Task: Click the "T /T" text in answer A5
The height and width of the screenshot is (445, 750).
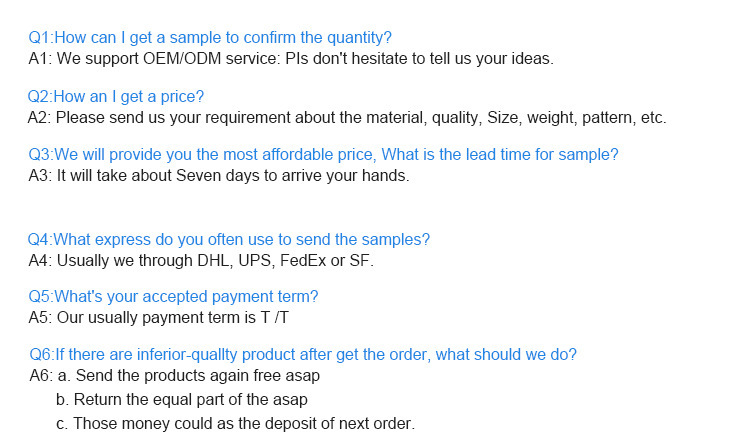Action: click(273, 318)
